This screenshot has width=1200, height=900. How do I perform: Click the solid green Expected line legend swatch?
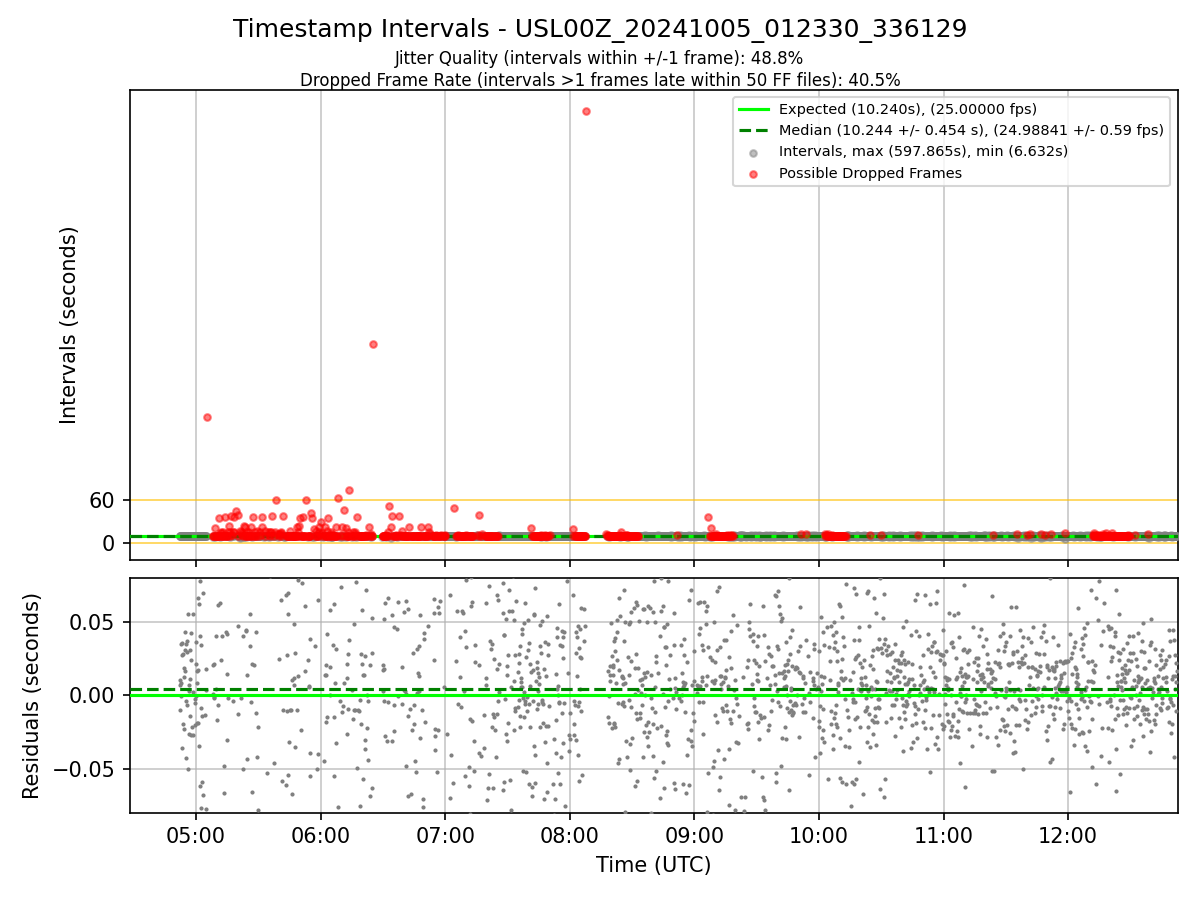coord(753,109)
